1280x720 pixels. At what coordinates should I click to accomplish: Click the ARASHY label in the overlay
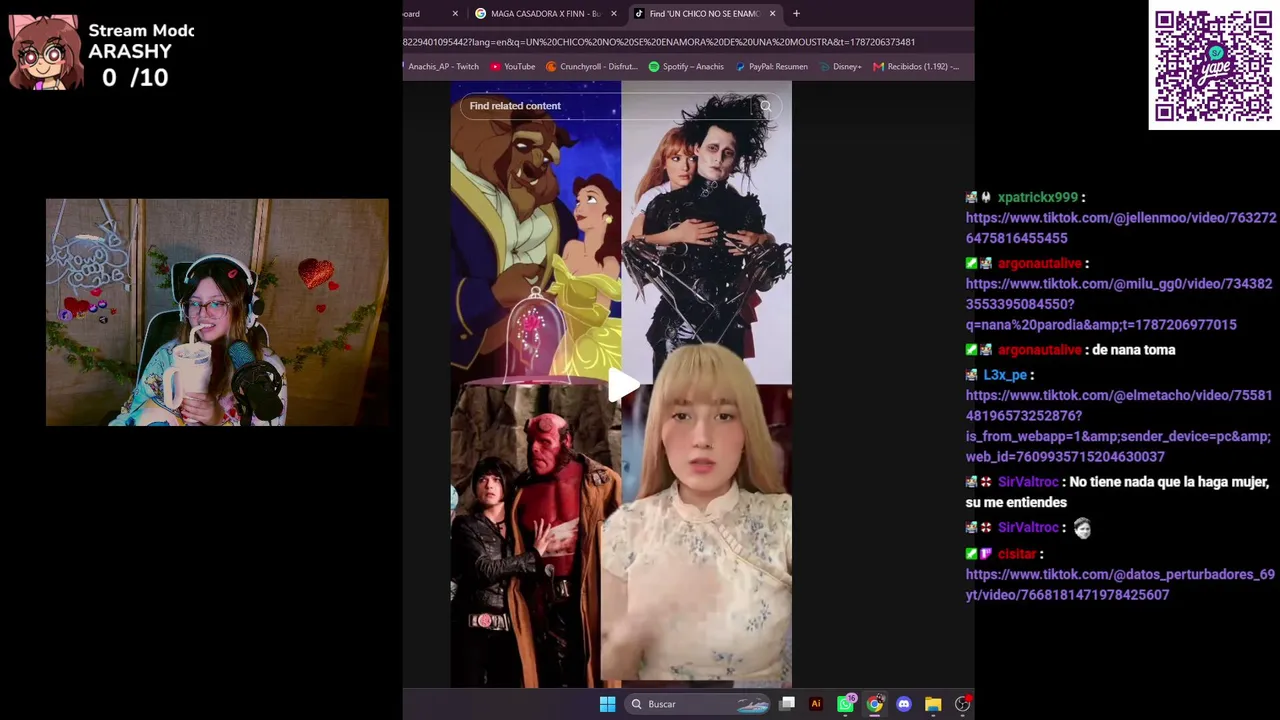click(130, 52)
